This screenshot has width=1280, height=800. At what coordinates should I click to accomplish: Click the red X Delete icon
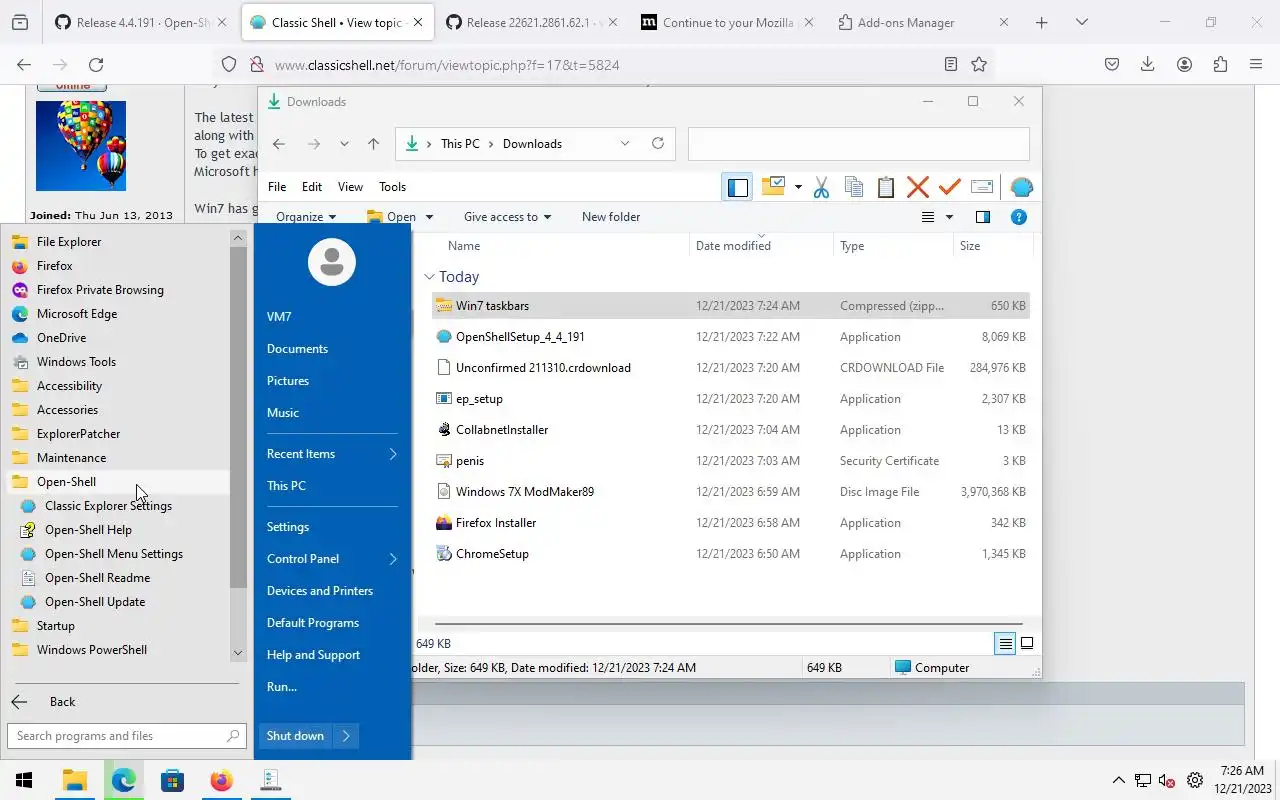918,187
